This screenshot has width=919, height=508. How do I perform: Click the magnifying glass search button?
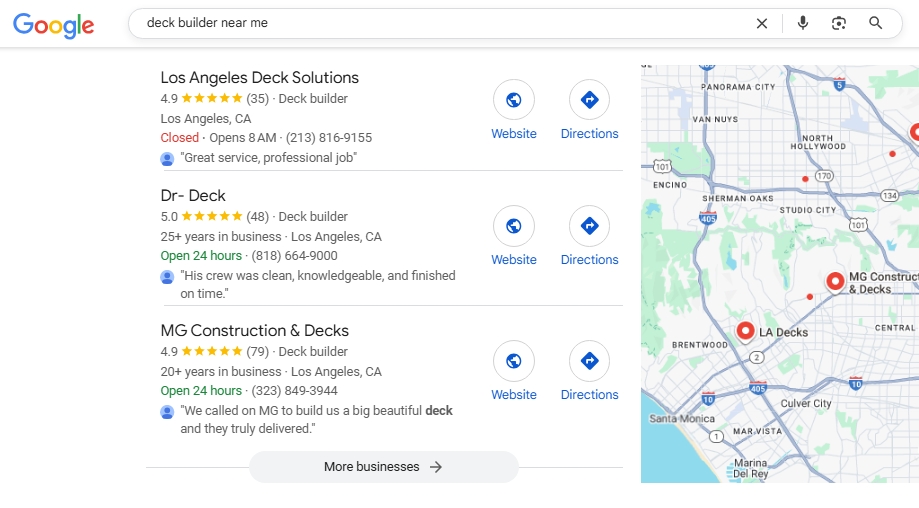point(876,23)
